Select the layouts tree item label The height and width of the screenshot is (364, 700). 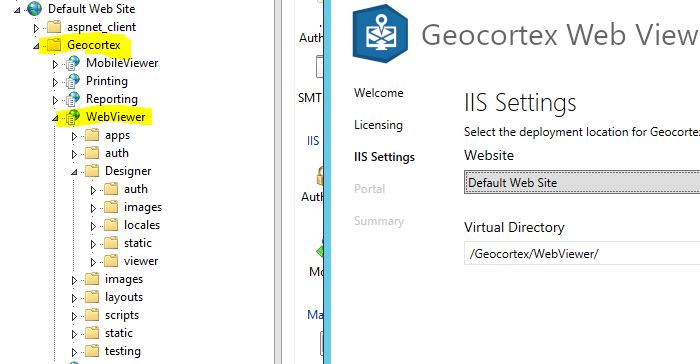click(124, 297)
